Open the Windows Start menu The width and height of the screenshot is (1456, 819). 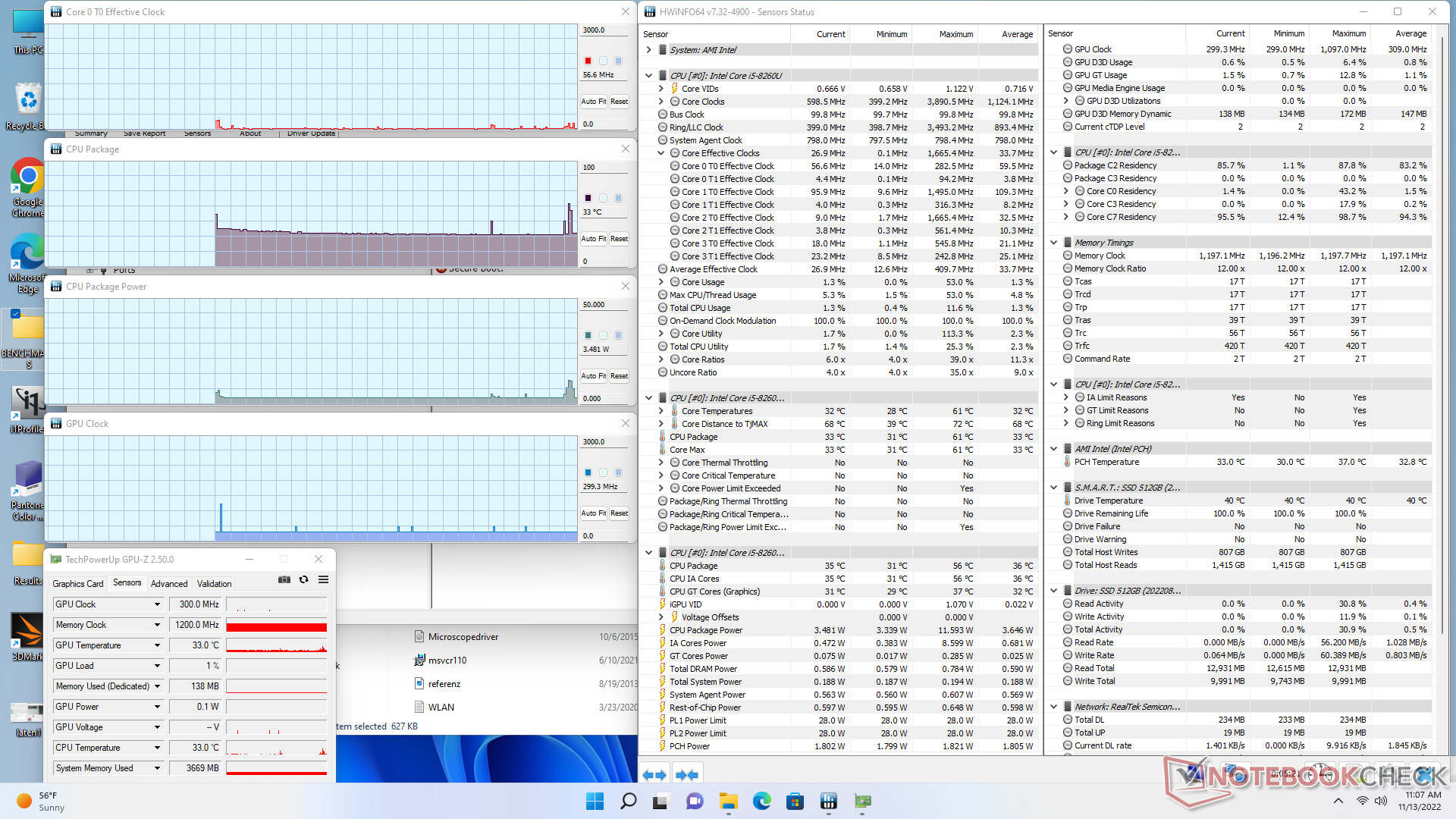tap(595, 801)
